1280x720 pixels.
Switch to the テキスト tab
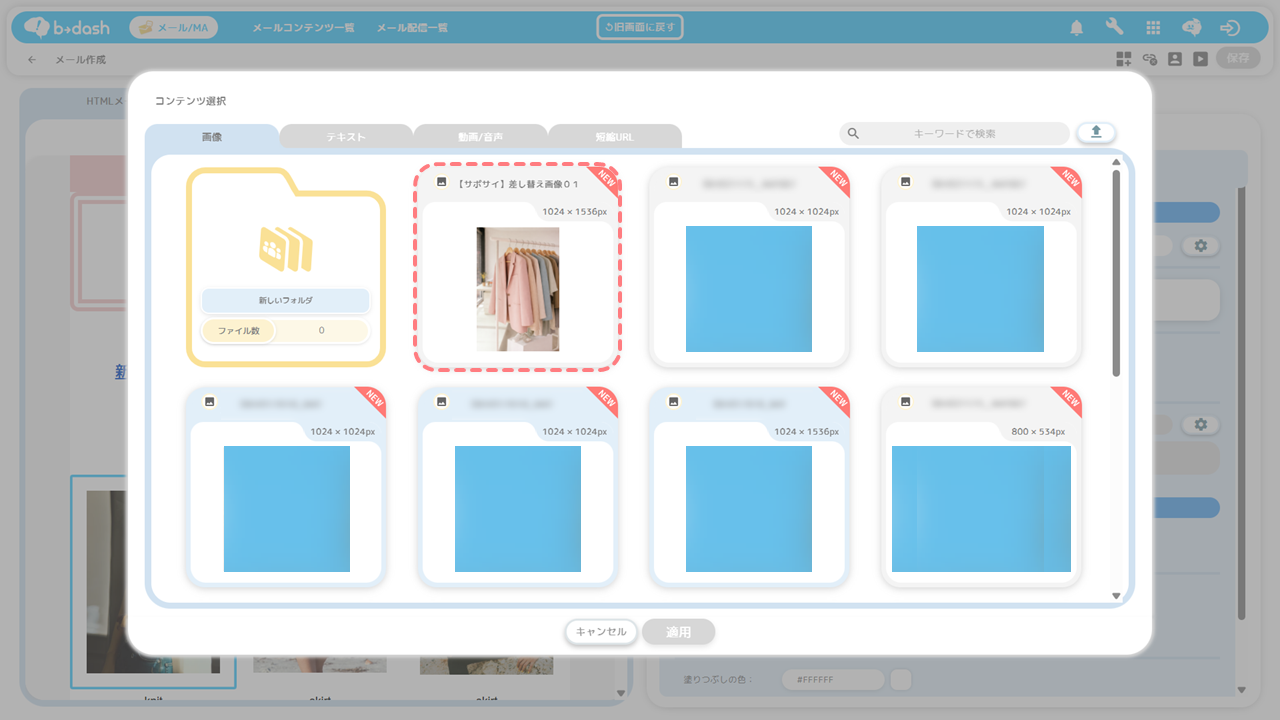point(346,137)
